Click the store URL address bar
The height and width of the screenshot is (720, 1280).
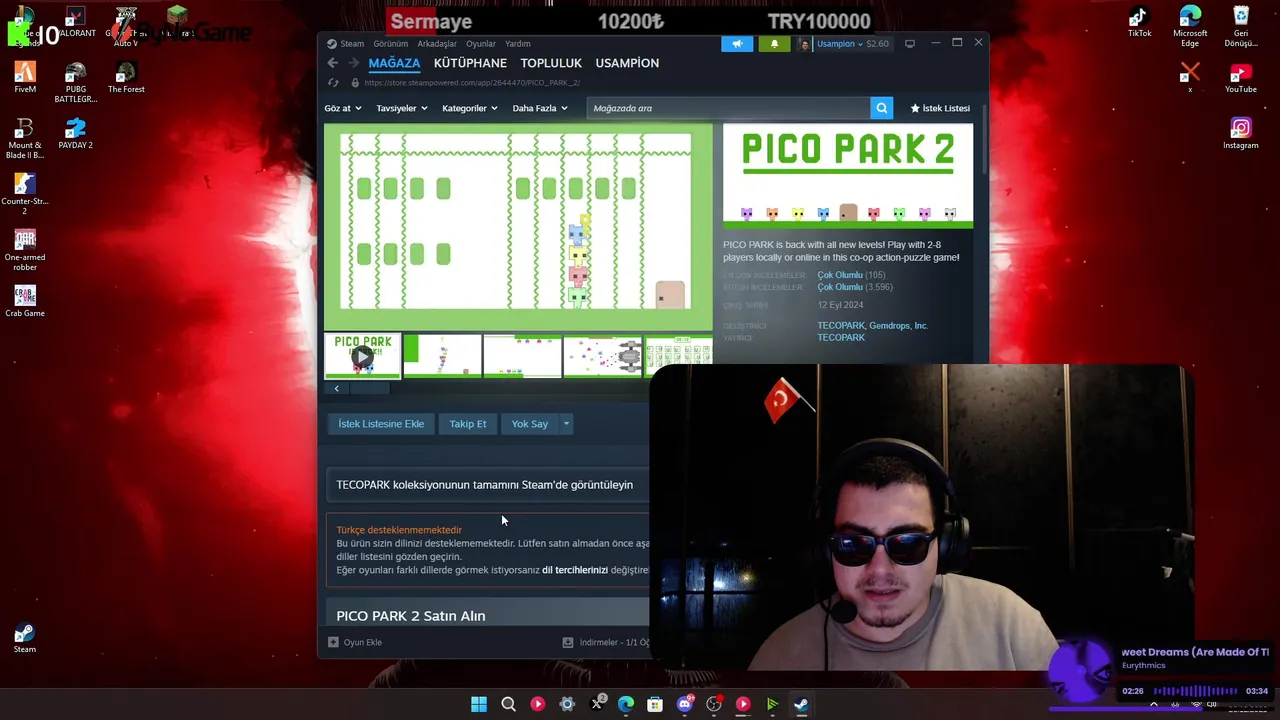coord(472,83)
